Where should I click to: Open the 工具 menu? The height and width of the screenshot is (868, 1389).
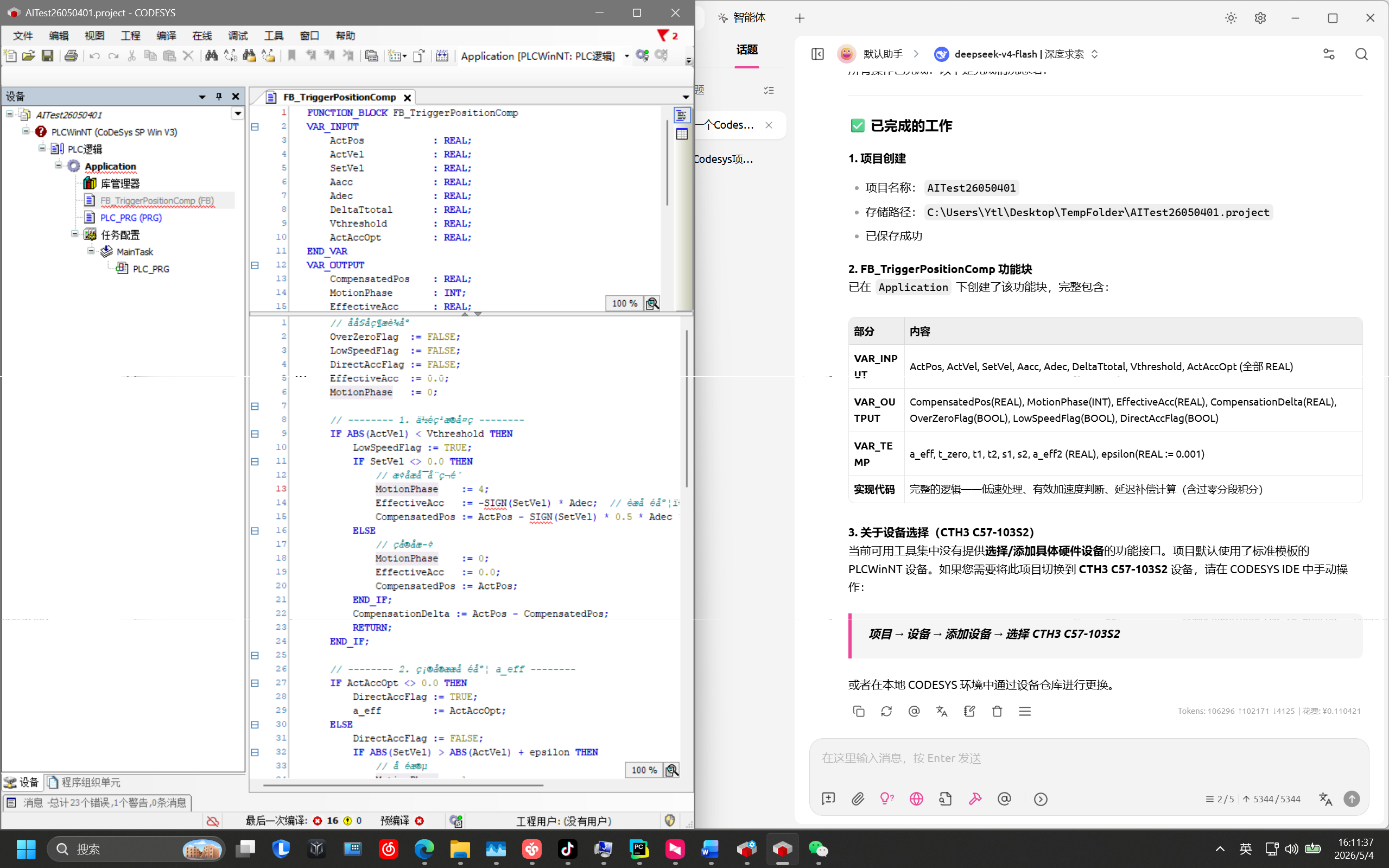274,36
